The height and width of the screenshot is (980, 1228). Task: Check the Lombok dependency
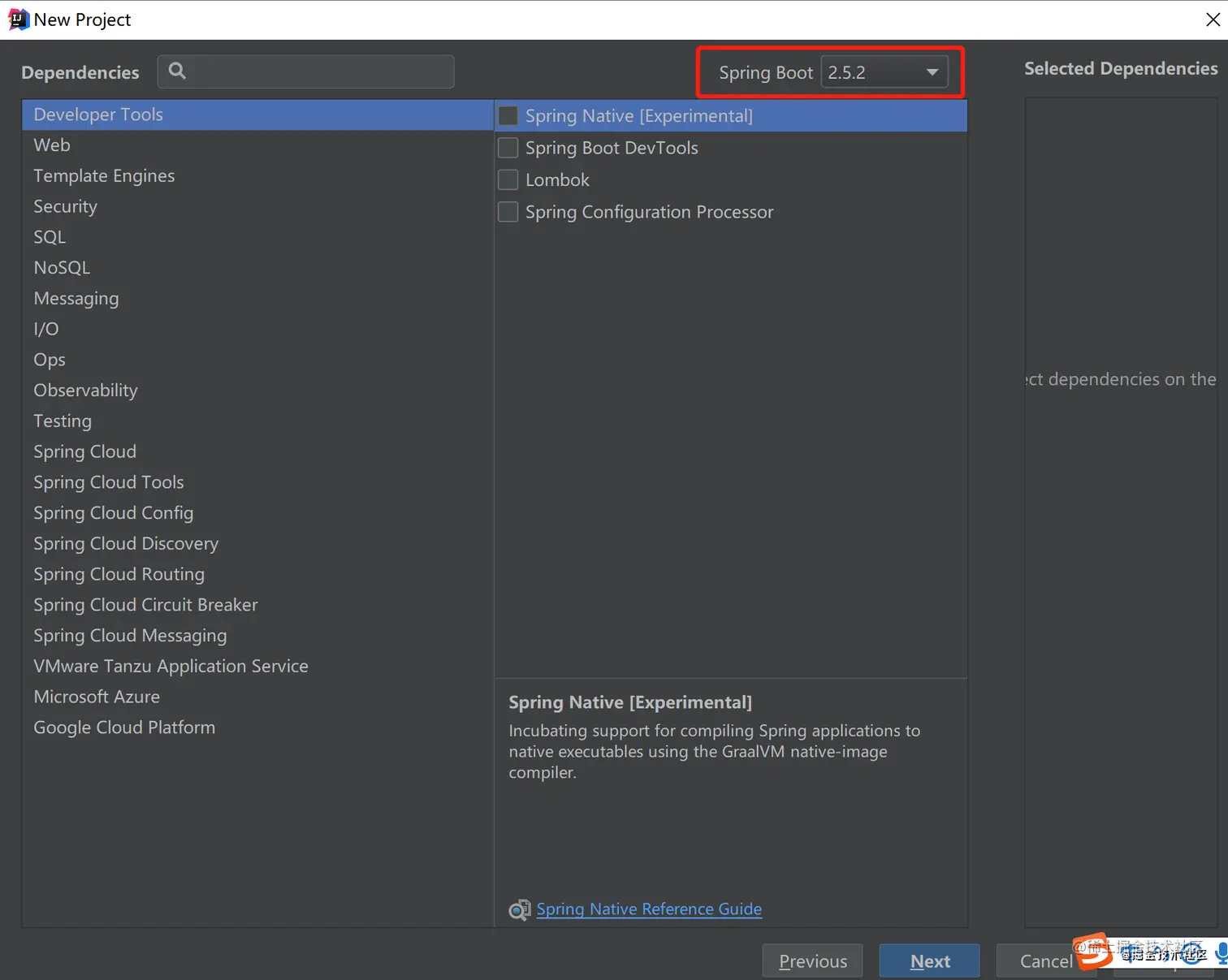508,179
